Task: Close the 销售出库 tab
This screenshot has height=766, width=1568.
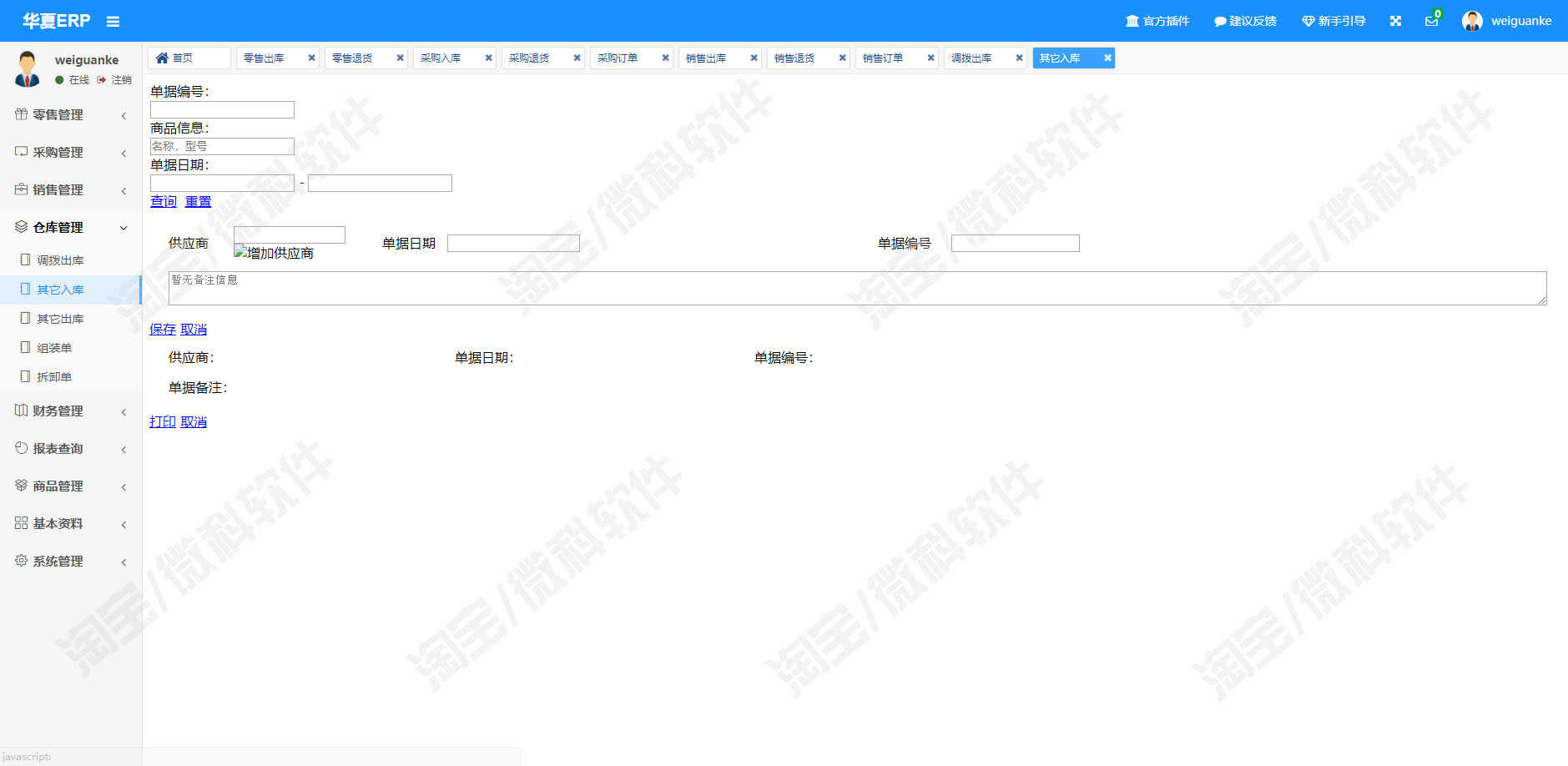Action: click(x=754, y=58)
